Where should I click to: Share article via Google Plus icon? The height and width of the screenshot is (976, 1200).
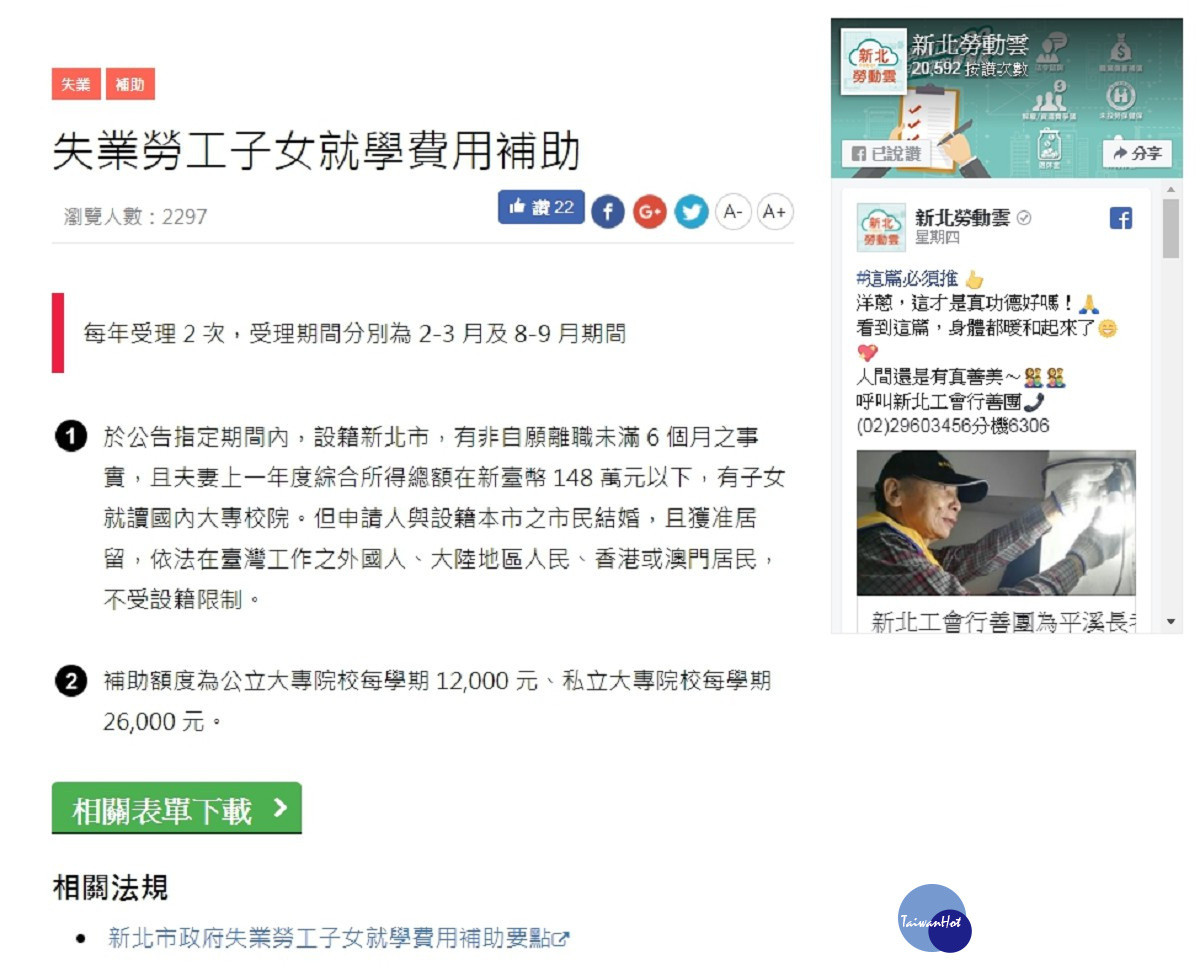pyautogui.click(x=650, y=212)
